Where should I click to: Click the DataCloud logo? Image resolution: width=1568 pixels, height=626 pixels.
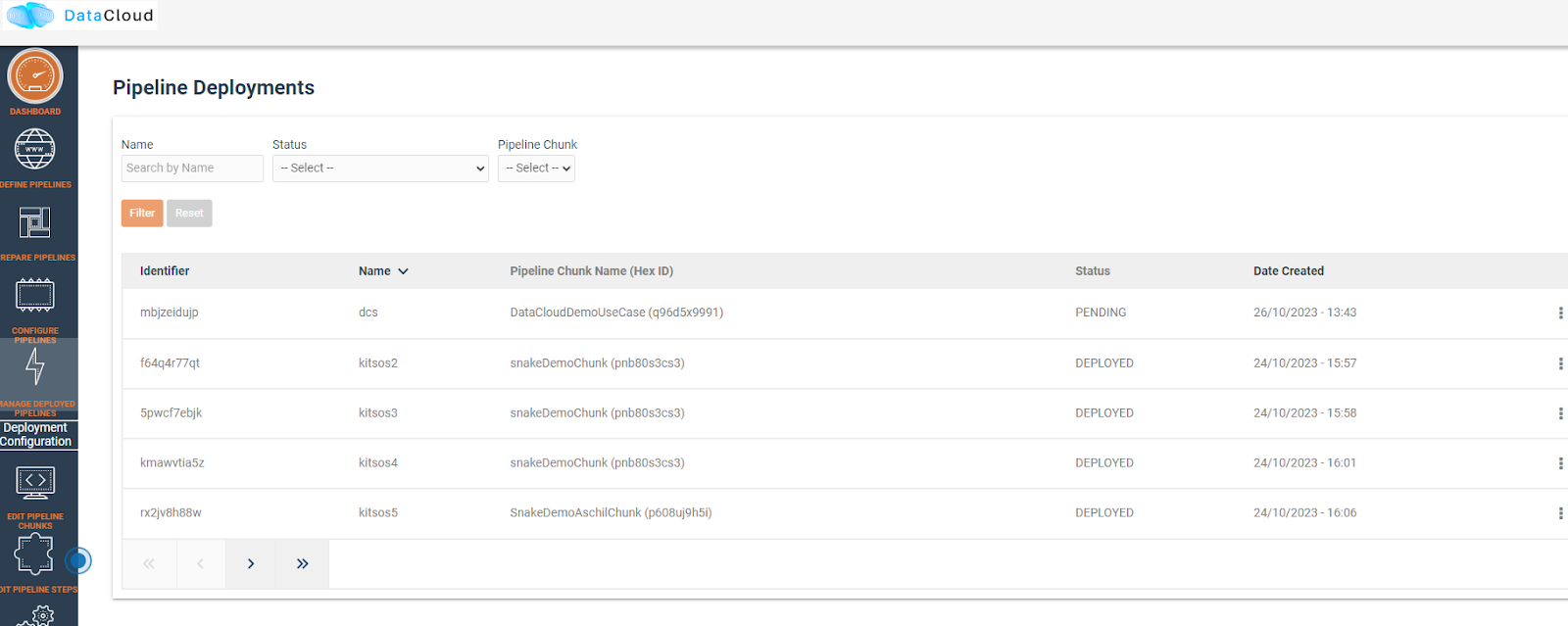[x=80, y=16]
